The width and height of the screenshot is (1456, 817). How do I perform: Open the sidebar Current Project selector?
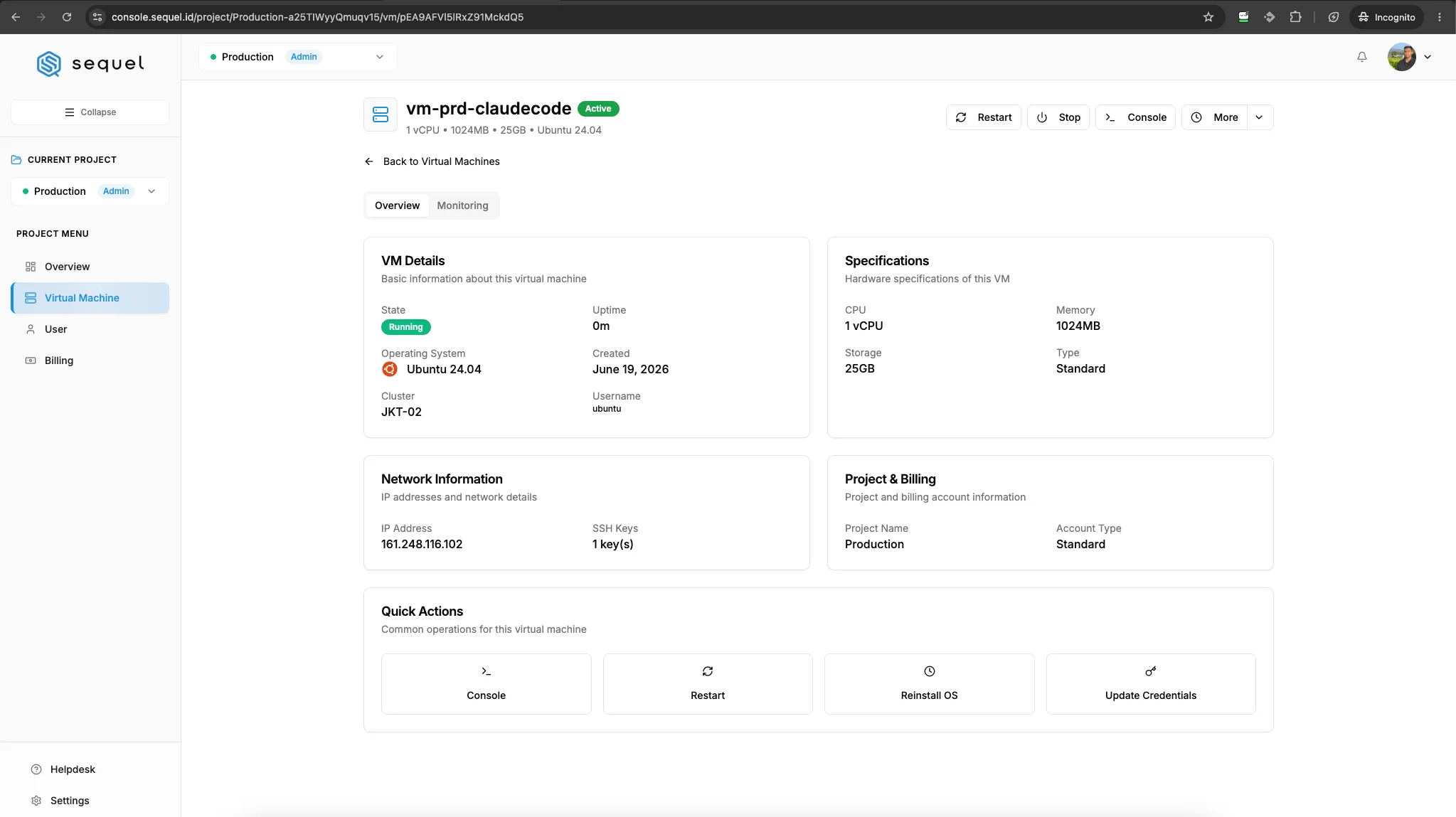tap(90, 191)
